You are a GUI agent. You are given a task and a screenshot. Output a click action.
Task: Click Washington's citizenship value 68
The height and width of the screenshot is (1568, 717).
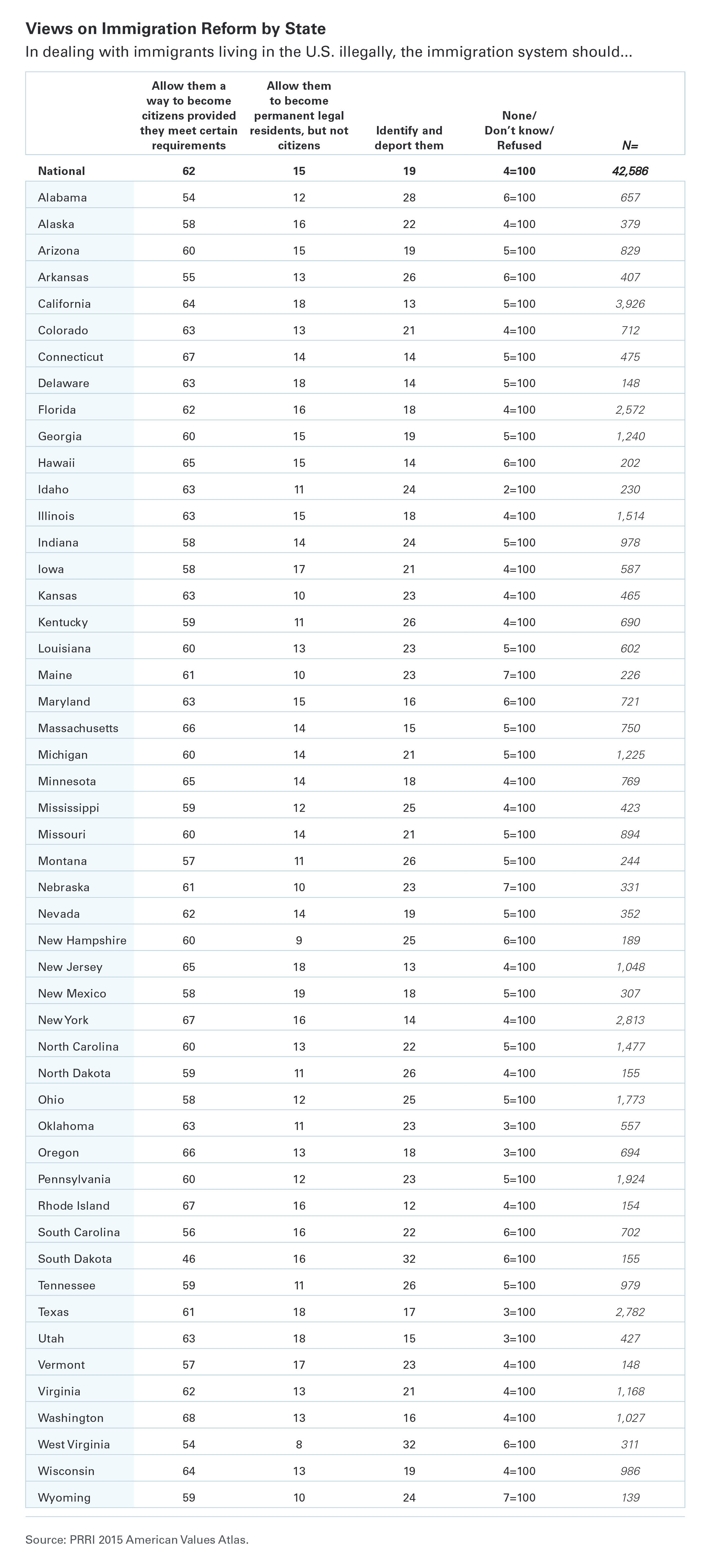(189, 1418)
